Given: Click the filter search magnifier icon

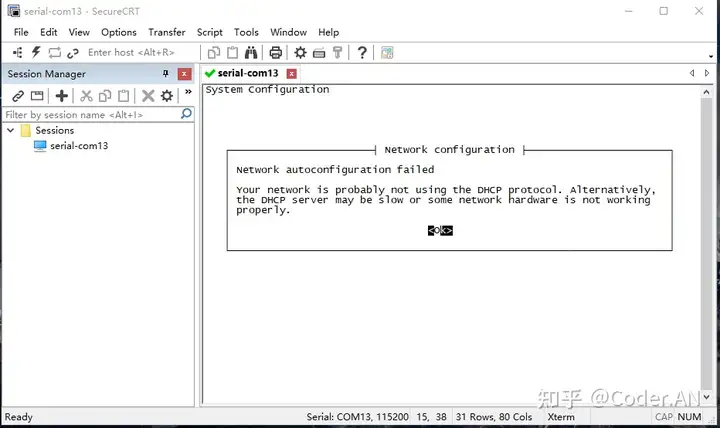Looking at the screenshot, I should [x=186, y=113].
